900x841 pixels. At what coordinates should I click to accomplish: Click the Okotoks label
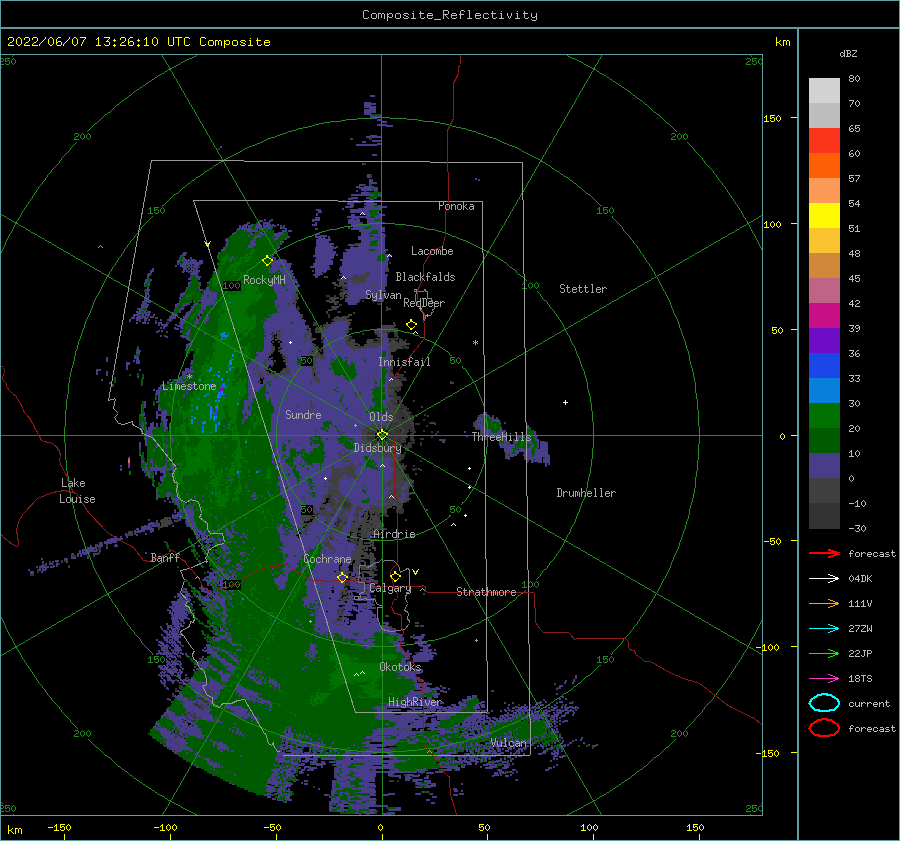tap(400, 667)
